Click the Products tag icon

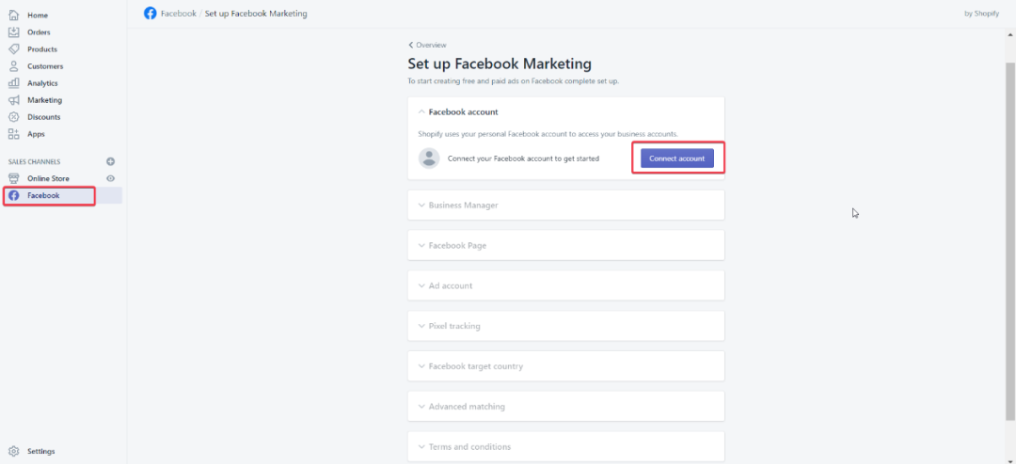[x=14, y=49]
